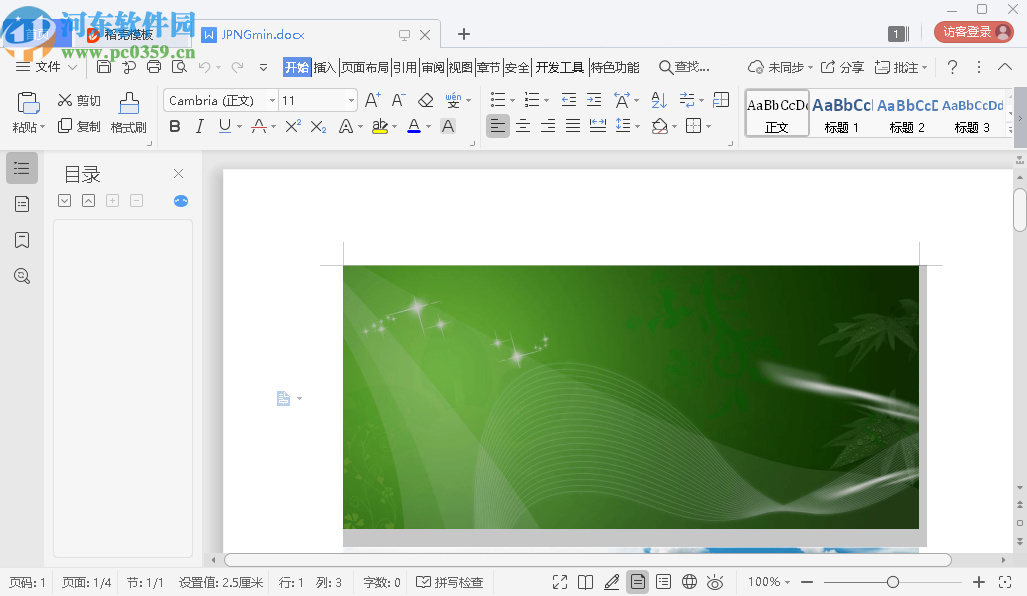Toggle bold formatting

(x=175, y=126)
